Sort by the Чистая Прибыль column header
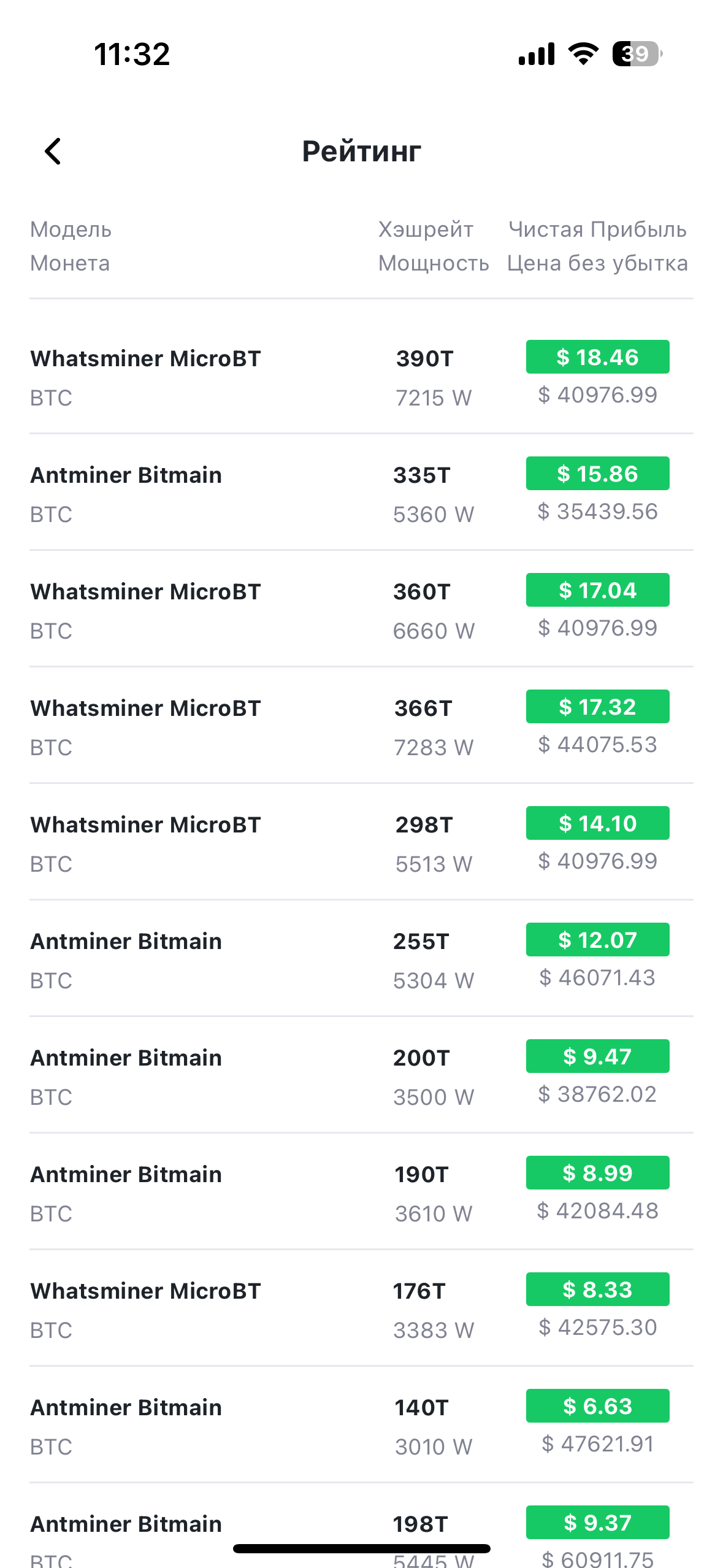This screenshot has height=1568, width=723. [x=597, y=229]
